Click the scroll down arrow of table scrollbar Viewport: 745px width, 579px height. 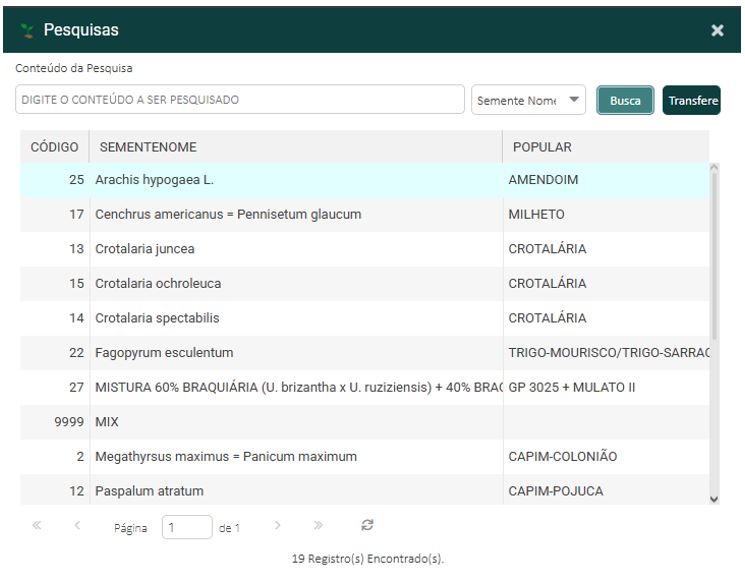pos(713,499)
